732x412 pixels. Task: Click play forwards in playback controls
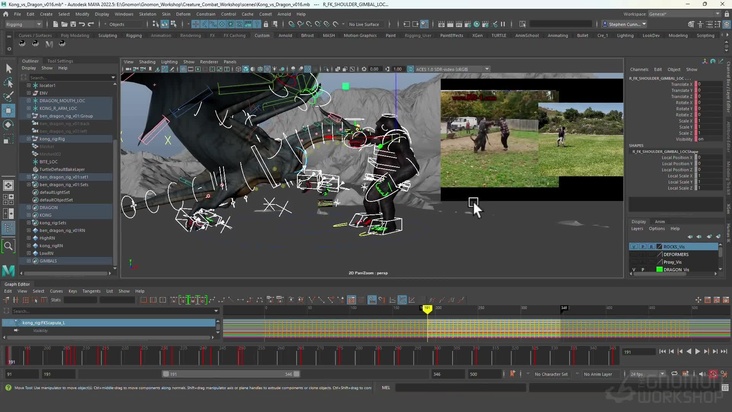(x=697, y=351)
